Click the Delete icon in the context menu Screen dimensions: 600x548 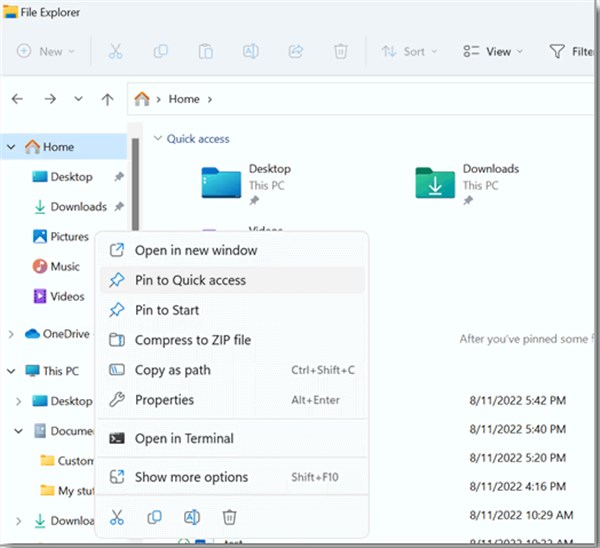(x=229, y=517)
